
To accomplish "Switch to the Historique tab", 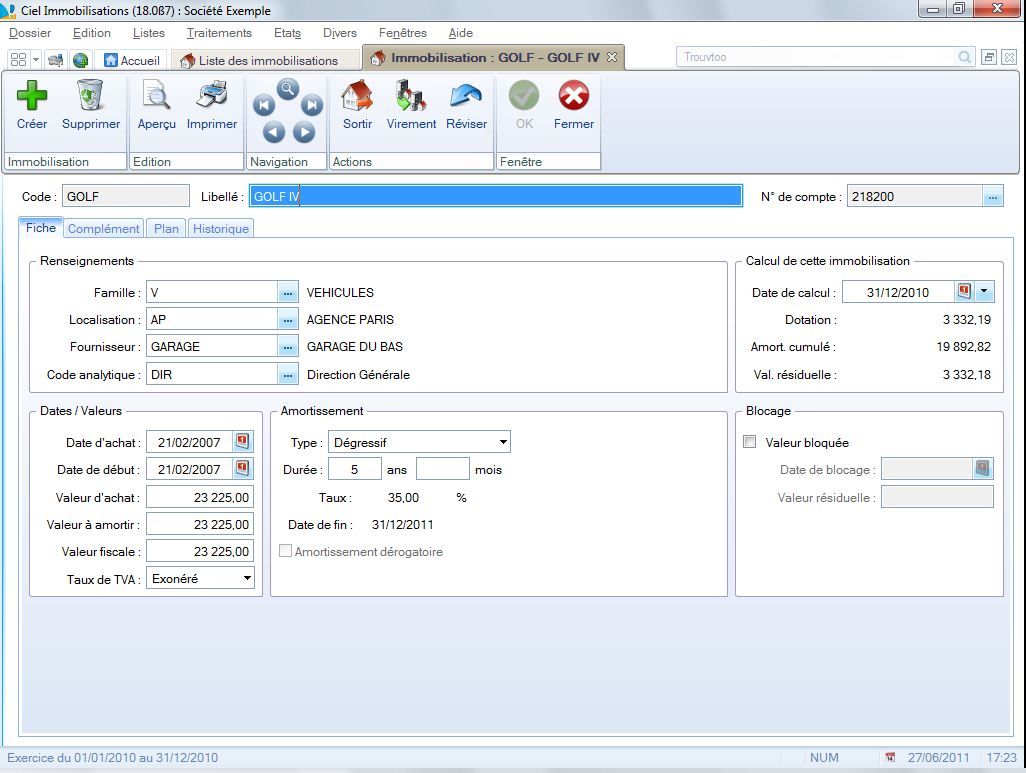I will tap(221, 229).
